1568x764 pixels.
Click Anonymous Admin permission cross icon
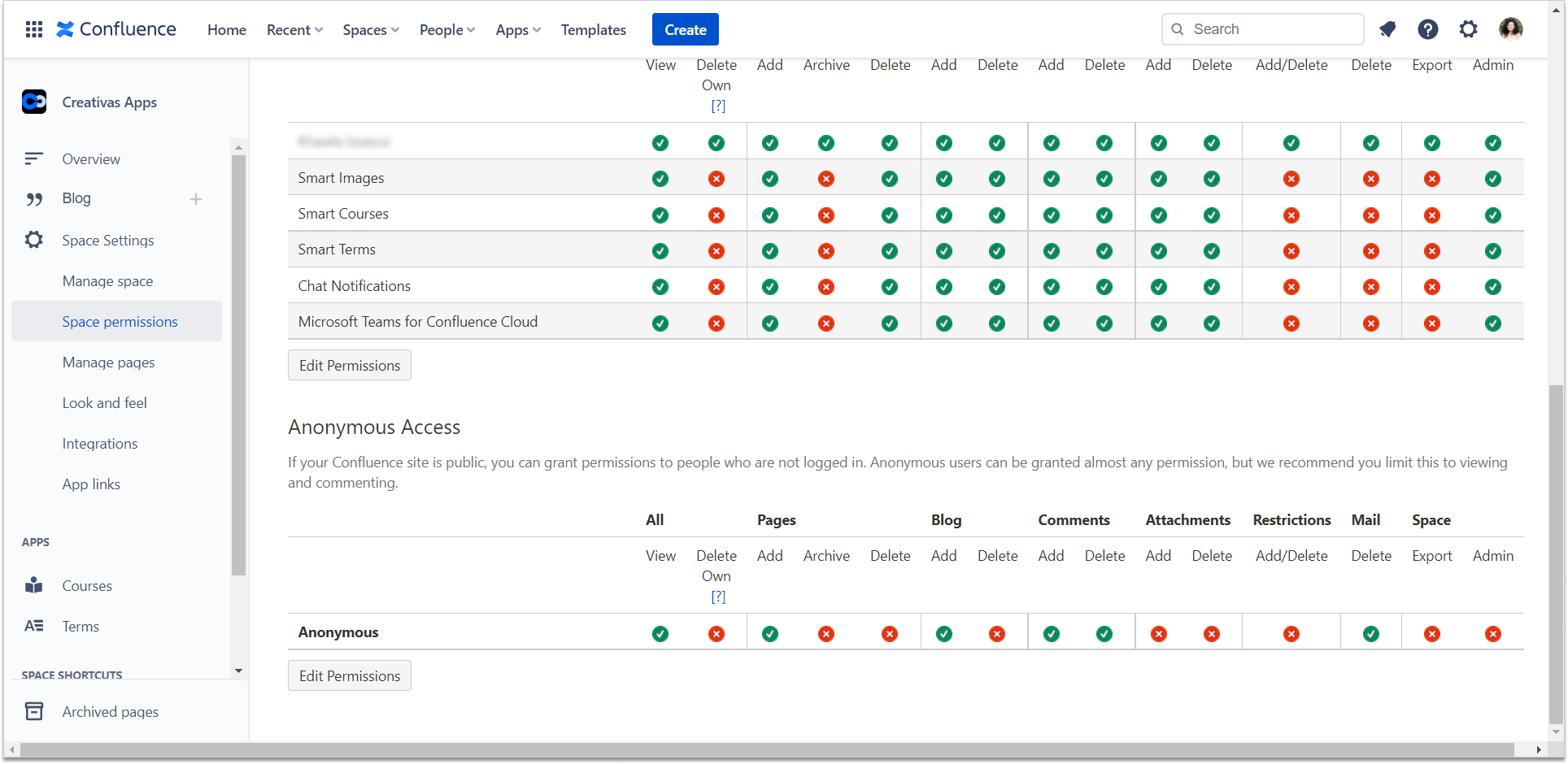pyautogui.click(x=1493, y=634)
